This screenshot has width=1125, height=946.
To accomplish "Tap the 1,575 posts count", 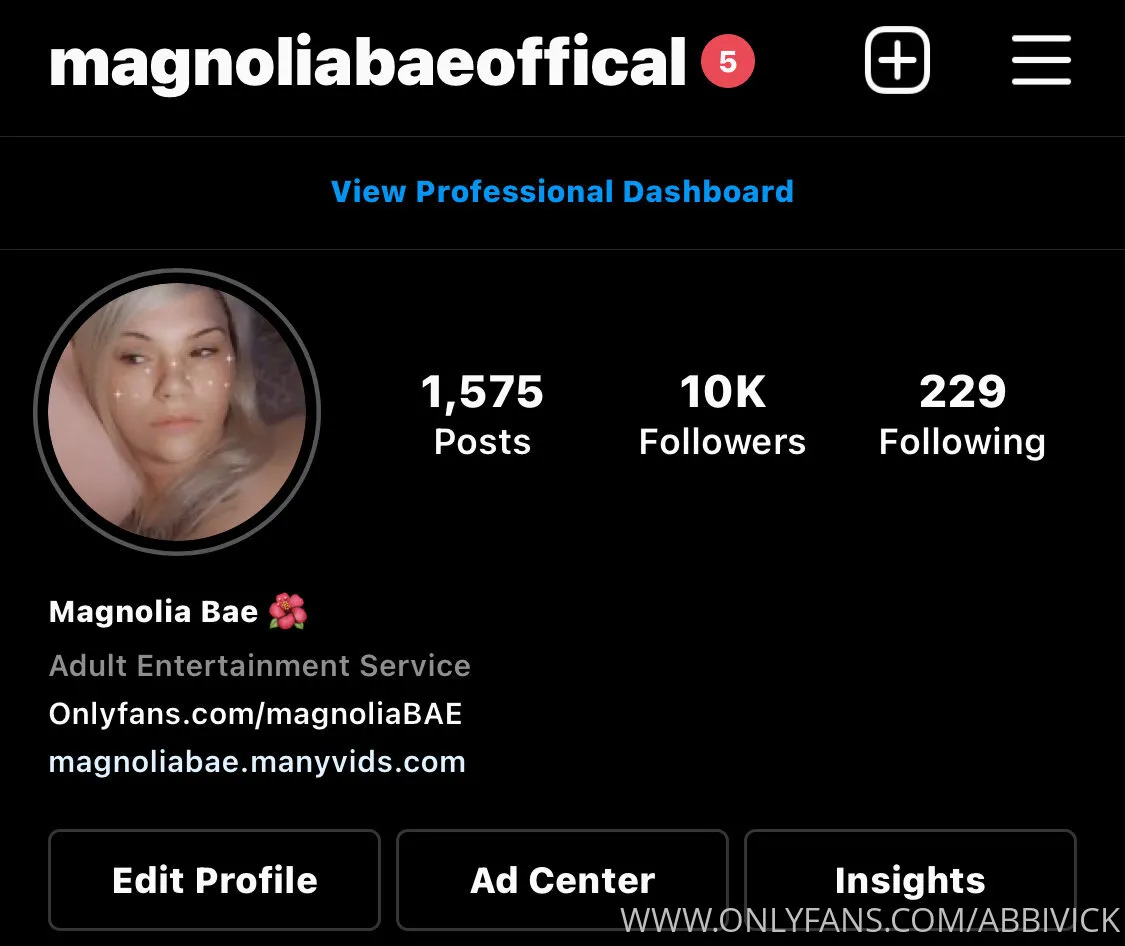I will click(482, 414).
